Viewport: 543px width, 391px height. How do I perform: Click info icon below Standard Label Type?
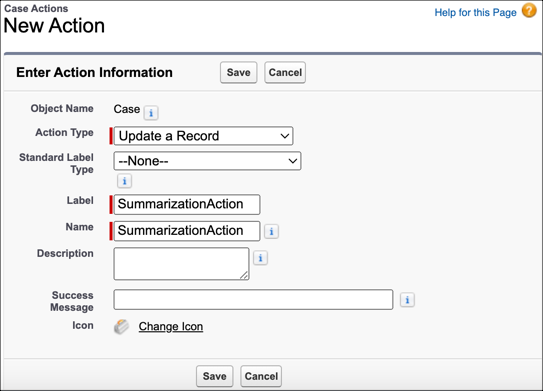(x=124, y=181)
